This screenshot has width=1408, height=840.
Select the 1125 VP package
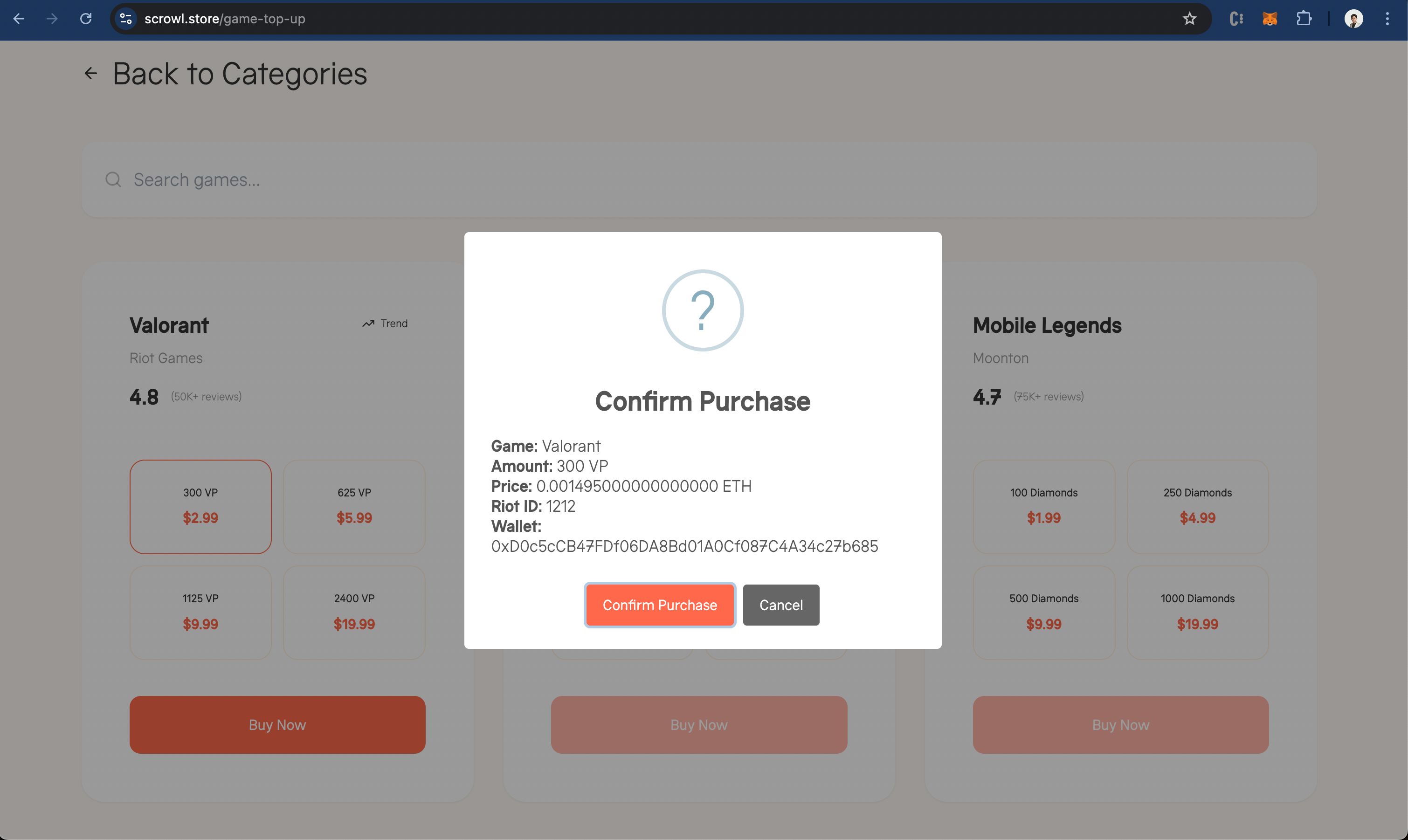click(200, 613)
